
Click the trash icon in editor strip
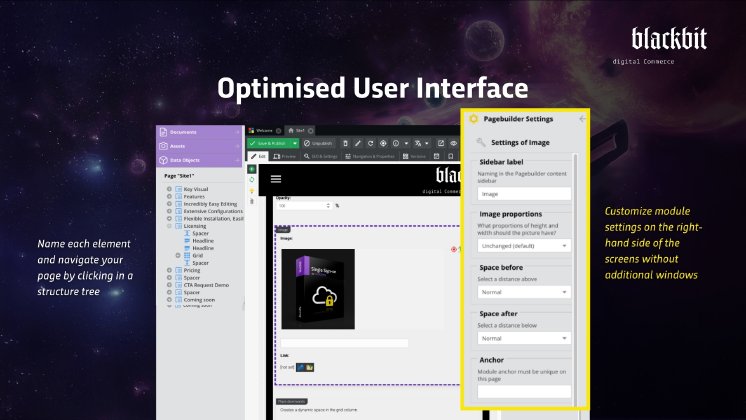252,201
